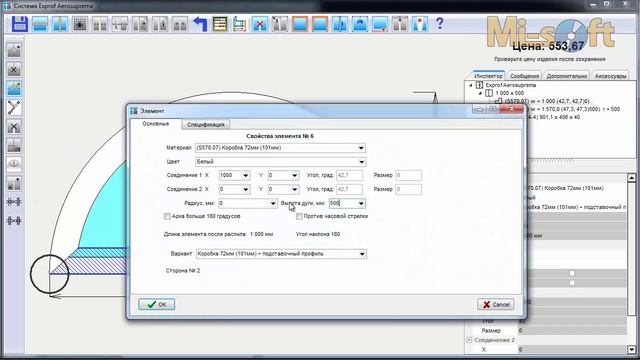640x360 pixels.
Task: Click the dimensioned frame icon next to abacus
Action: [x=240, y=24]
